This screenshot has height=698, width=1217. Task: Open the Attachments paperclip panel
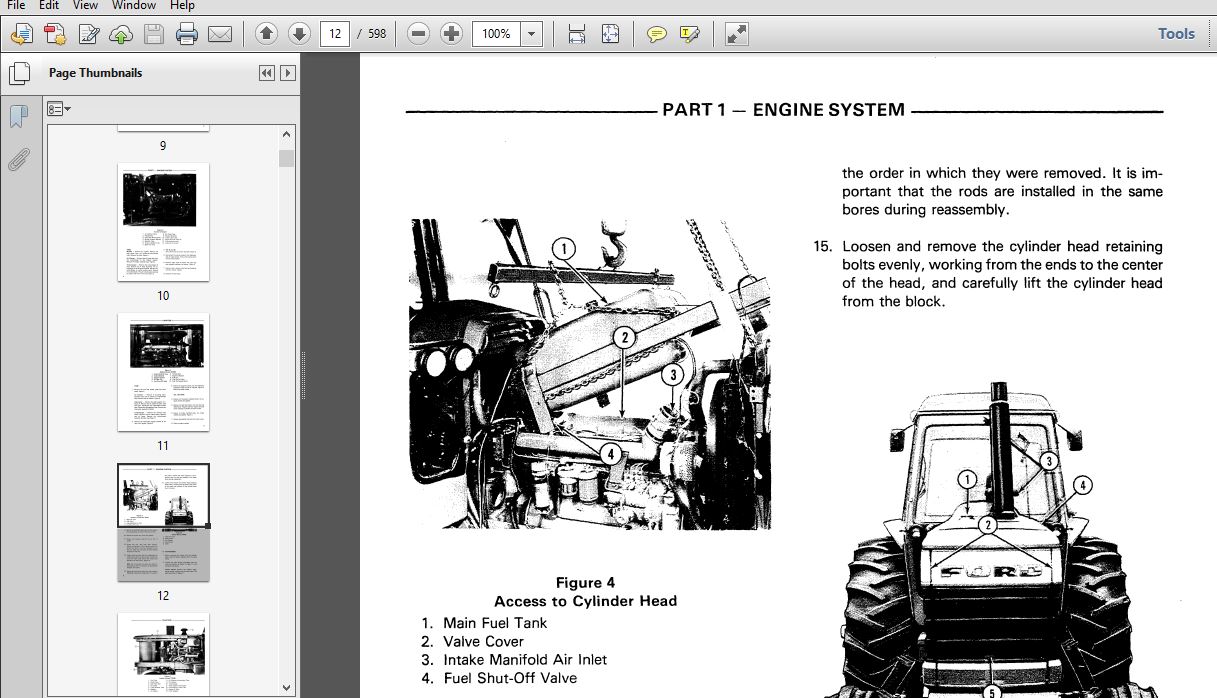18,159
